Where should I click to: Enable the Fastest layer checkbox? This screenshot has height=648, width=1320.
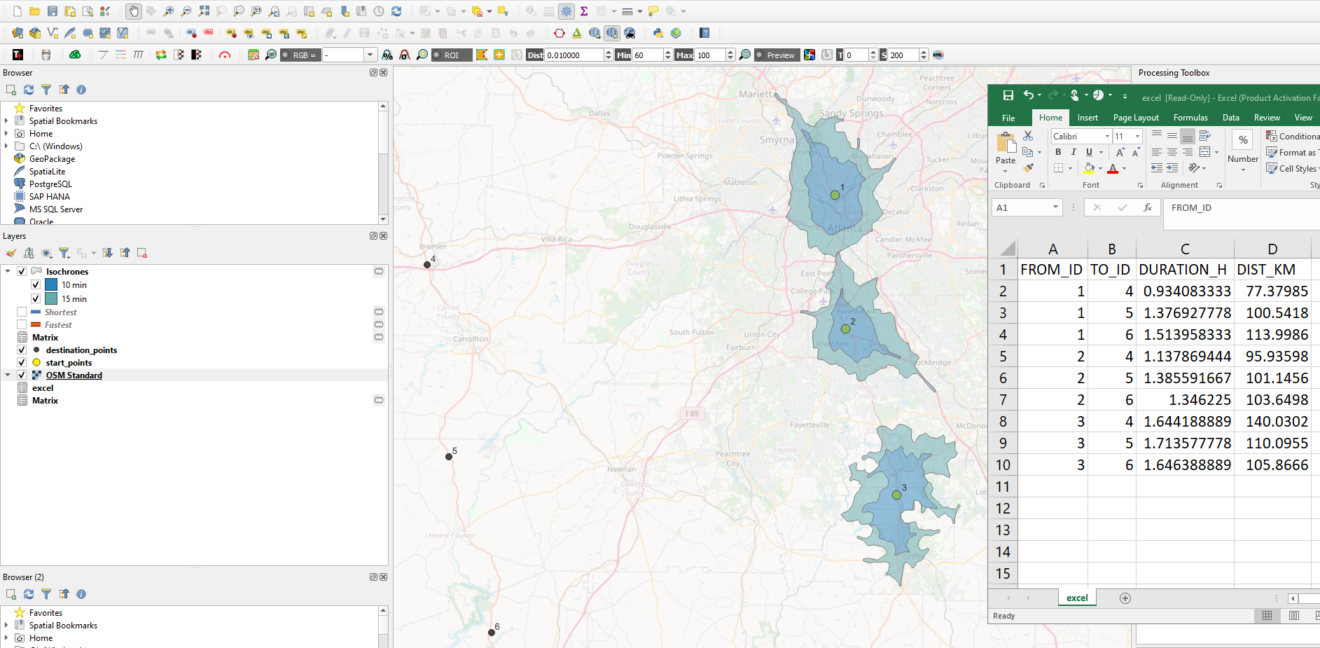(22, 325)
